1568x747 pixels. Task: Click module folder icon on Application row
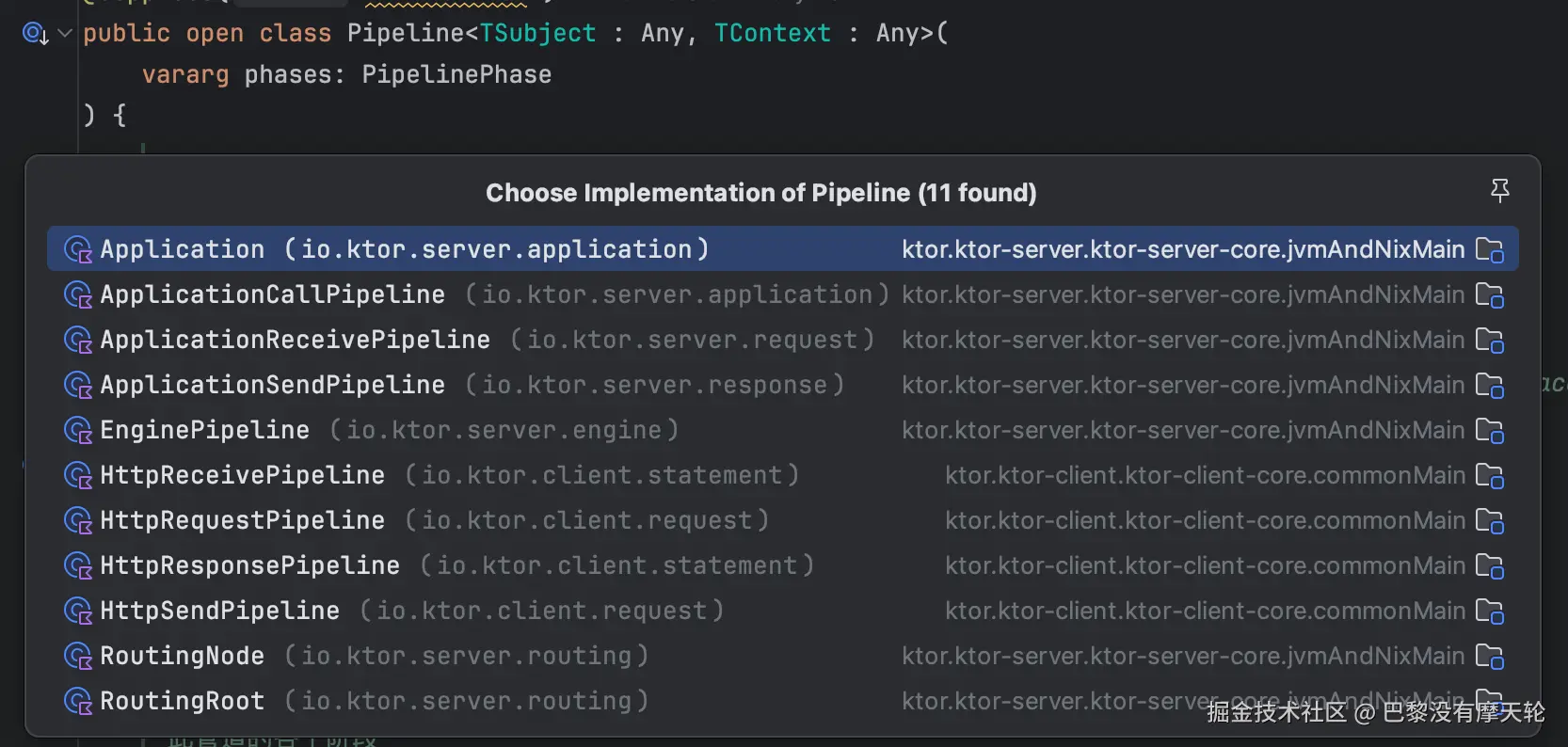[x=1490, y=250]
